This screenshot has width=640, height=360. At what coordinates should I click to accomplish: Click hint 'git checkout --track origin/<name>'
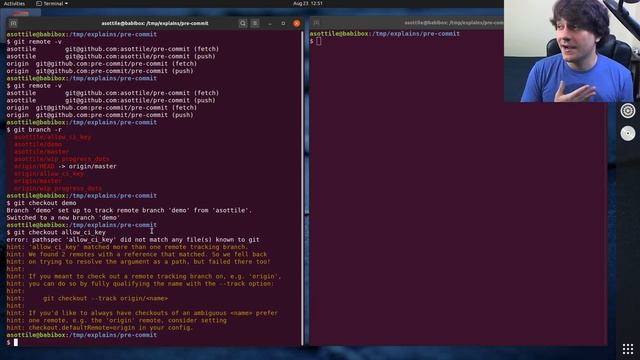click(x=105, y=298)
